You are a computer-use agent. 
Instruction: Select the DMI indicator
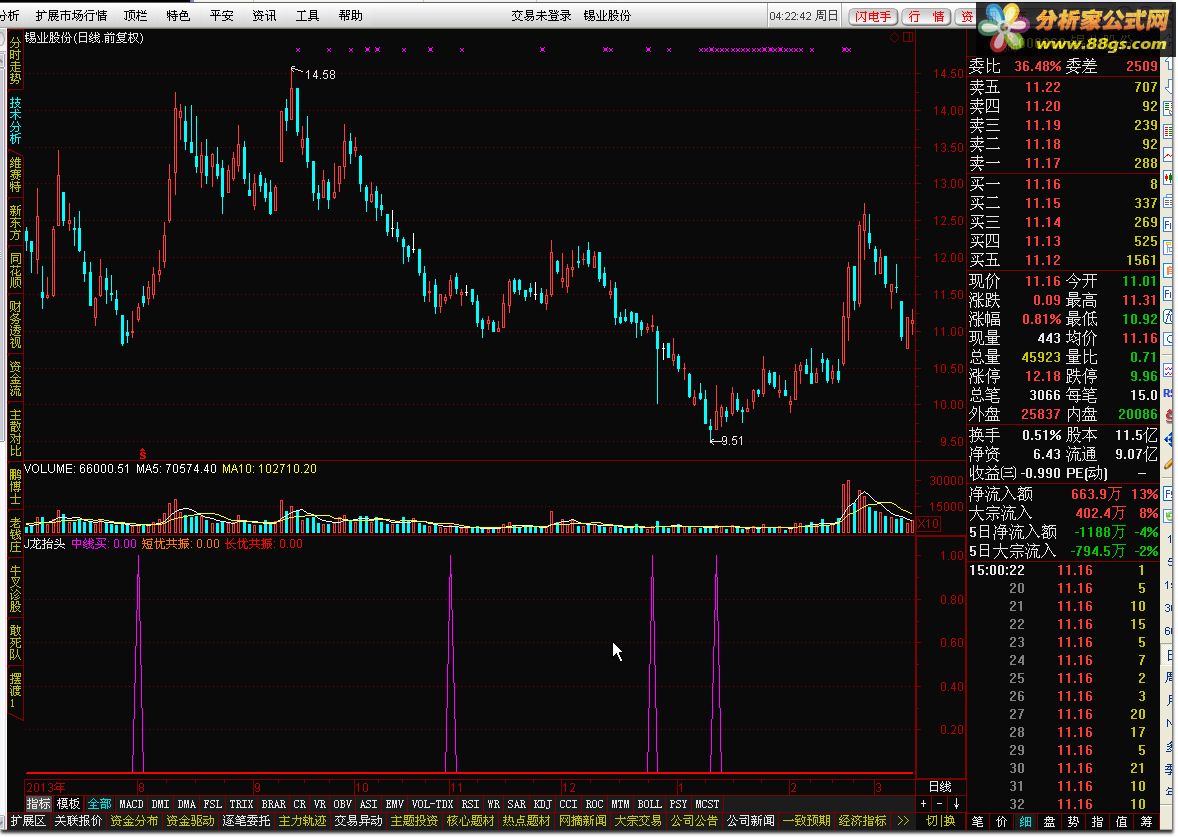pyautogui.click(x=161, y=804)
